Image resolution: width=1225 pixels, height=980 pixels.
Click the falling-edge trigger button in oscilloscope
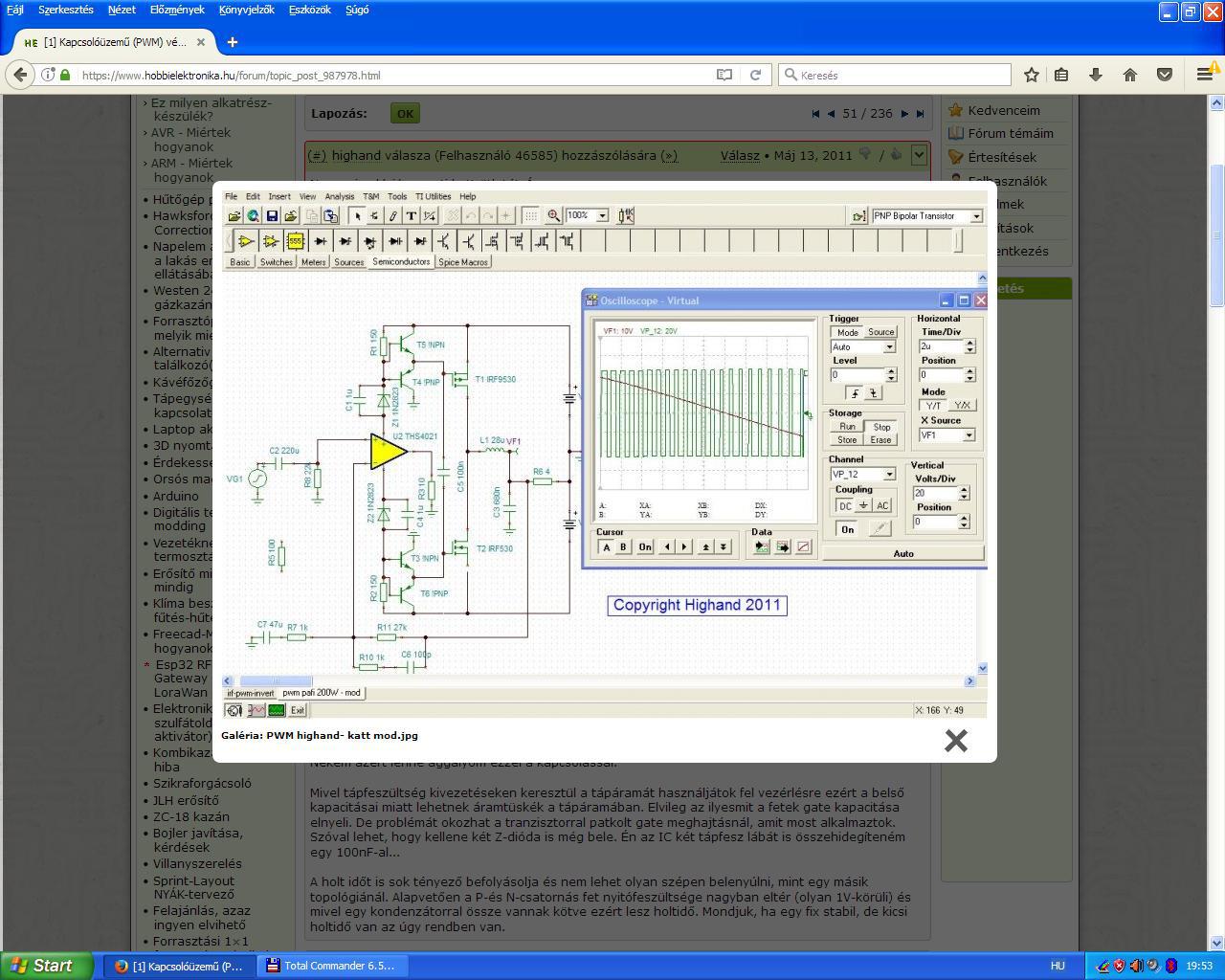[873, 393]
